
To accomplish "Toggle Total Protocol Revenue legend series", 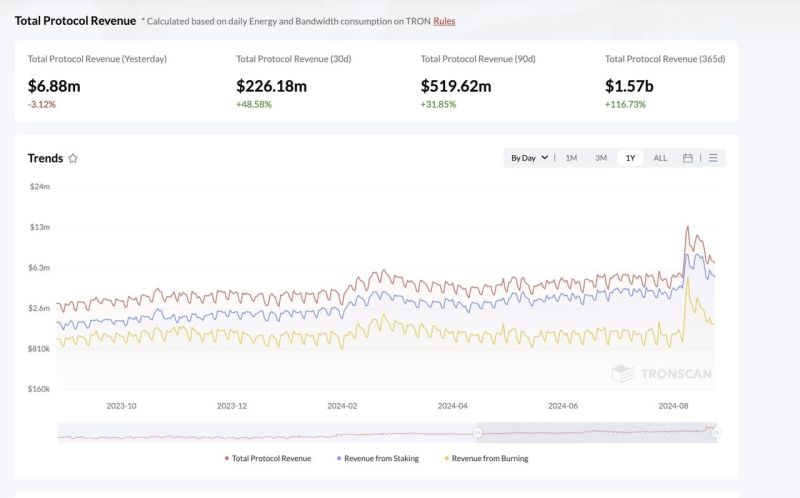I will pyautogui.click(x=268, y=458).
